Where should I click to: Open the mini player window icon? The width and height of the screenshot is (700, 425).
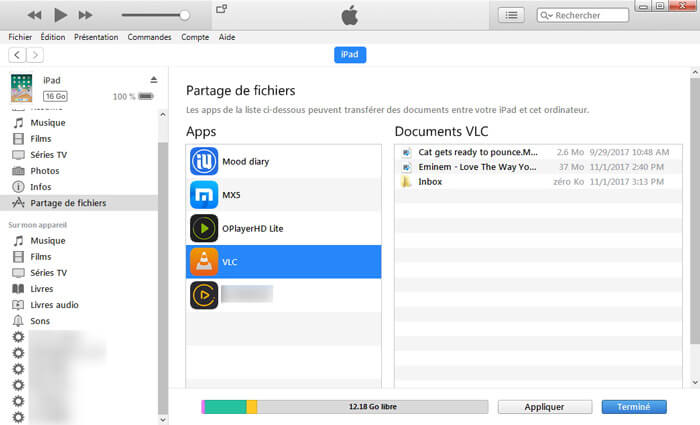(x=221, y=9)
